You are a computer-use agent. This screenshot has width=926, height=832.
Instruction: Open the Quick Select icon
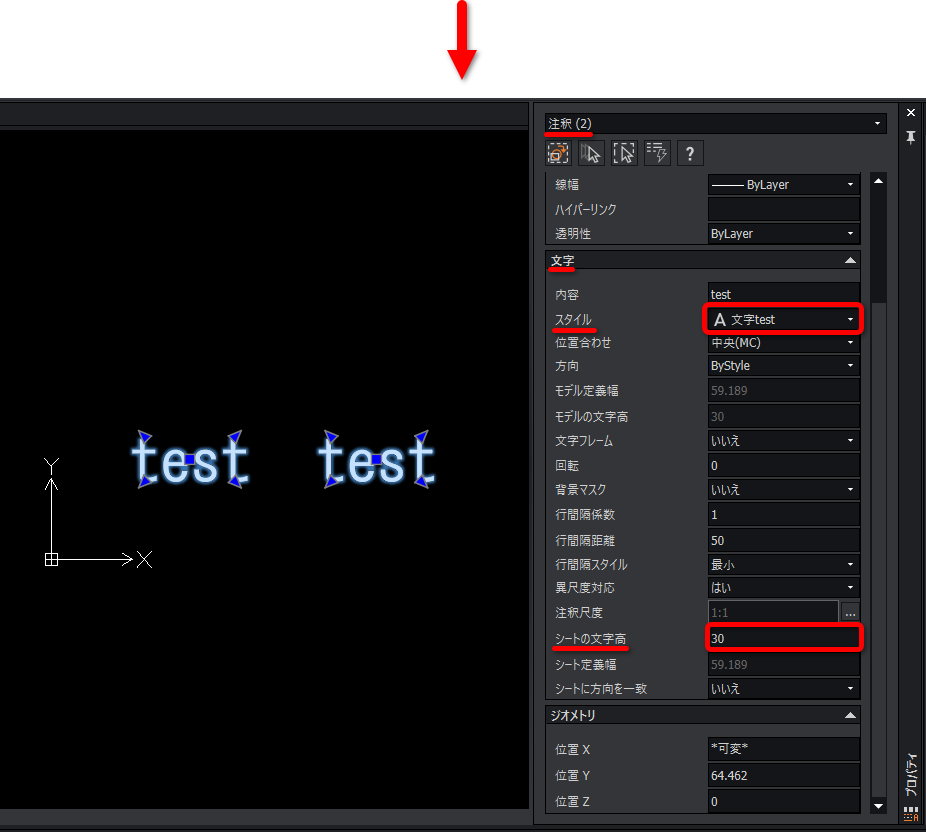tap(624, 154)
